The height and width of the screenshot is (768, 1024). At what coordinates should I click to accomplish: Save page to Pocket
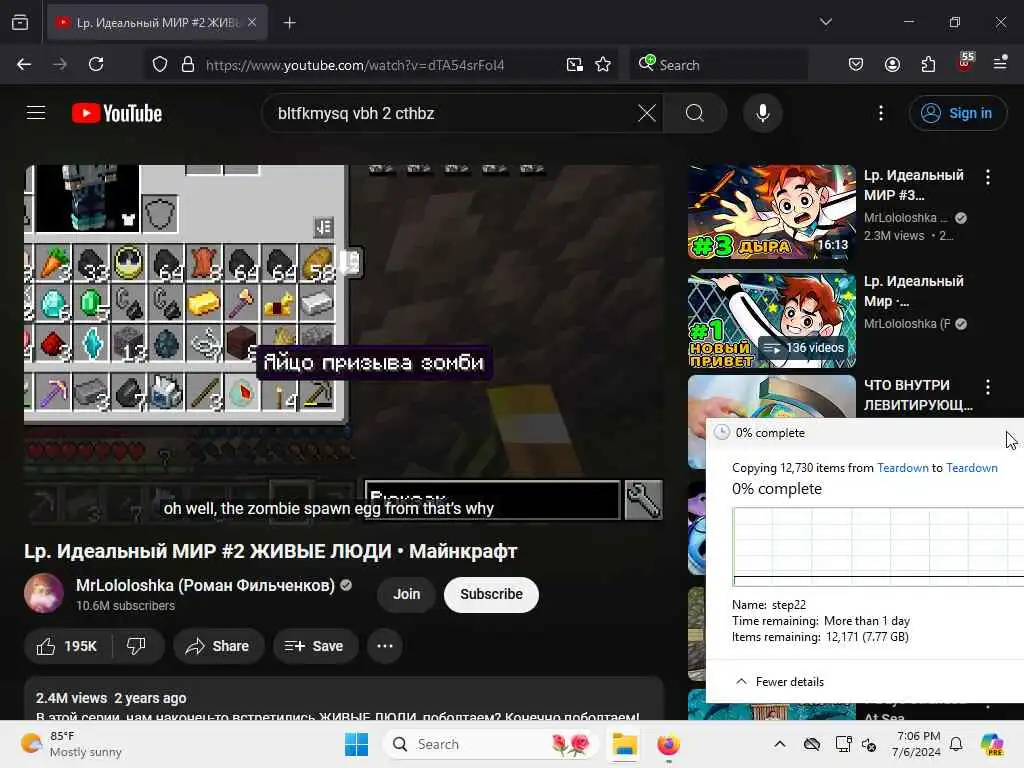pyautogui.click(x=856, y=64)
